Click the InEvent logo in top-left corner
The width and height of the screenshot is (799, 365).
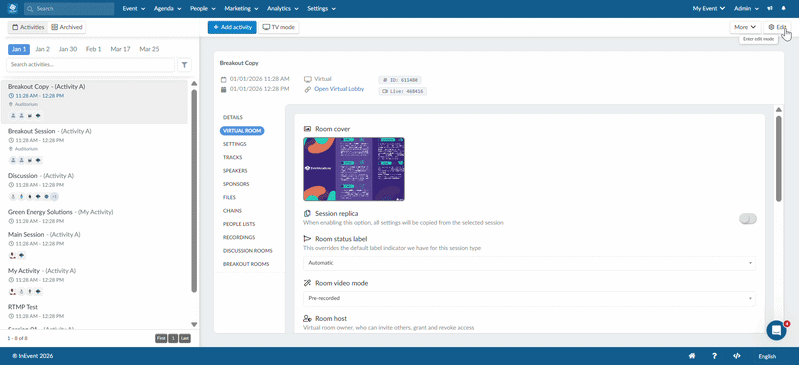pyautogui.click(x=13, y=9)
